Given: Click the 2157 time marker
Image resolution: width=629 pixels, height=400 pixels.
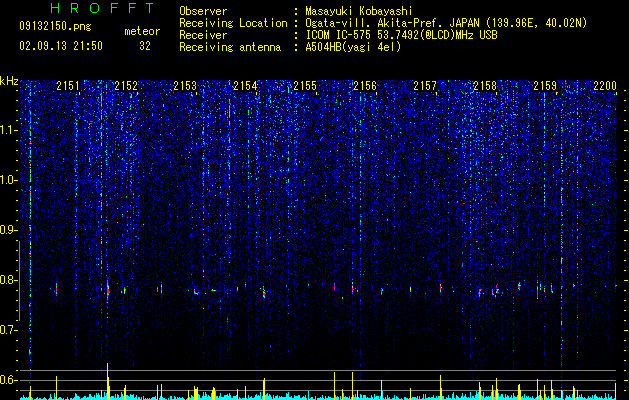Looking at the screenshot, I should click(425, 86).
